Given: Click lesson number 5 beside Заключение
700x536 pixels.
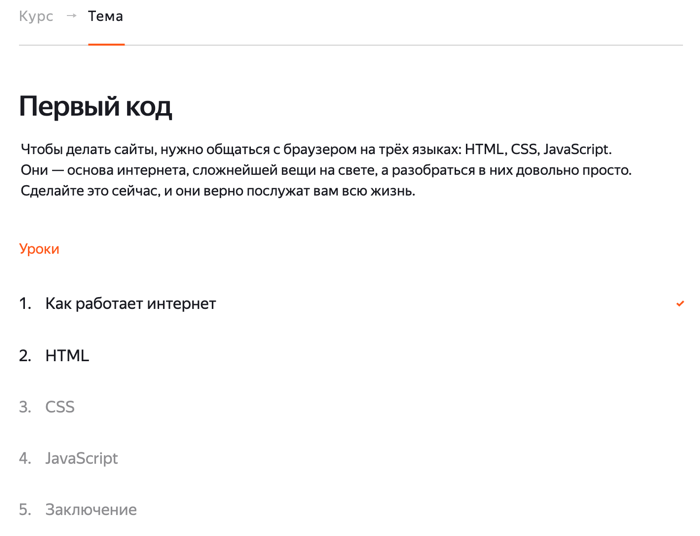Looking at the screenshot, I should [25, 510].
